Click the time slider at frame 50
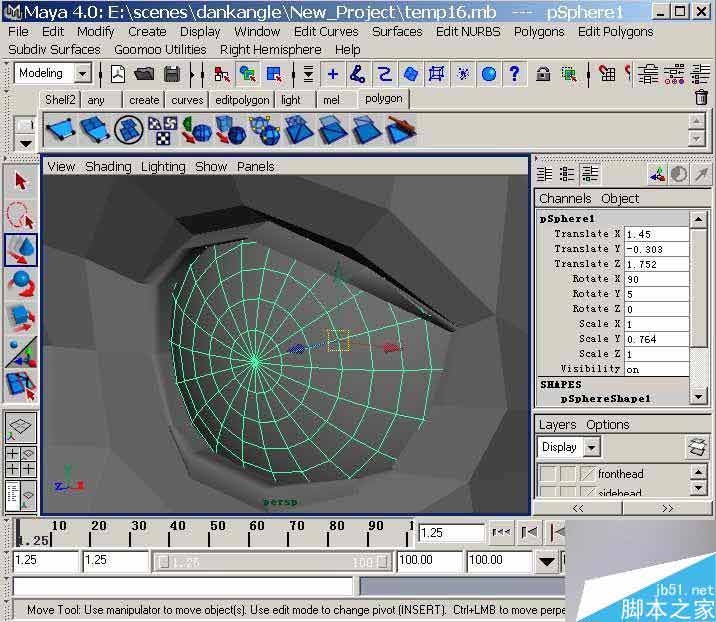This screenshot has height=622, width=716. click(210, 532)
